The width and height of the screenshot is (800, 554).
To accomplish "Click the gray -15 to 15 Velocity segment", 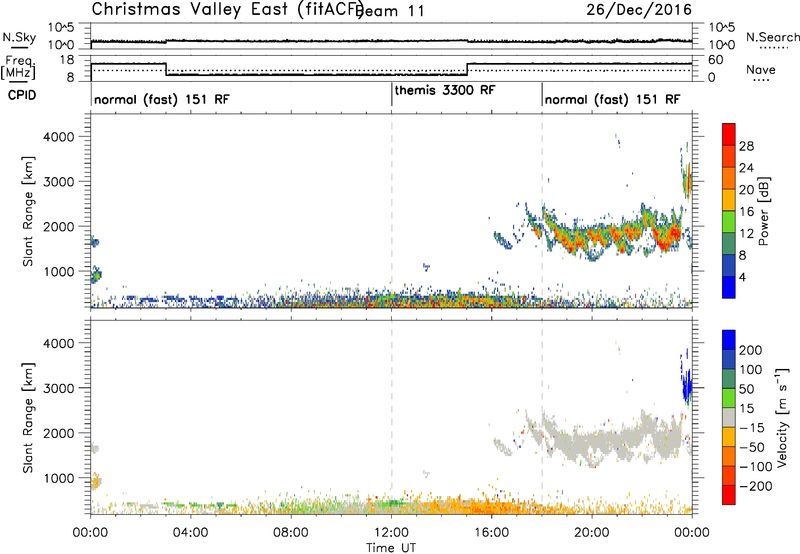I will [729, 417].
